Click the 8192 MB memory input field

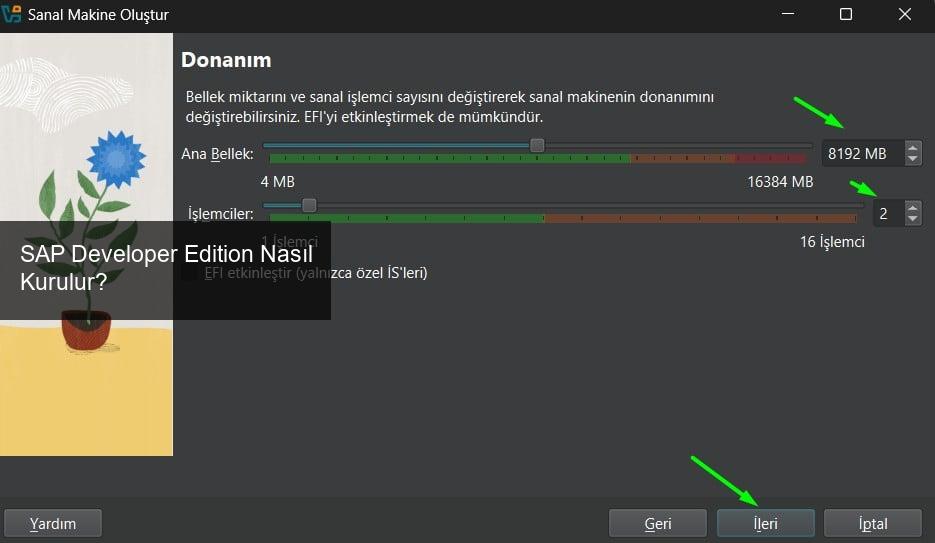coord(860,154)
